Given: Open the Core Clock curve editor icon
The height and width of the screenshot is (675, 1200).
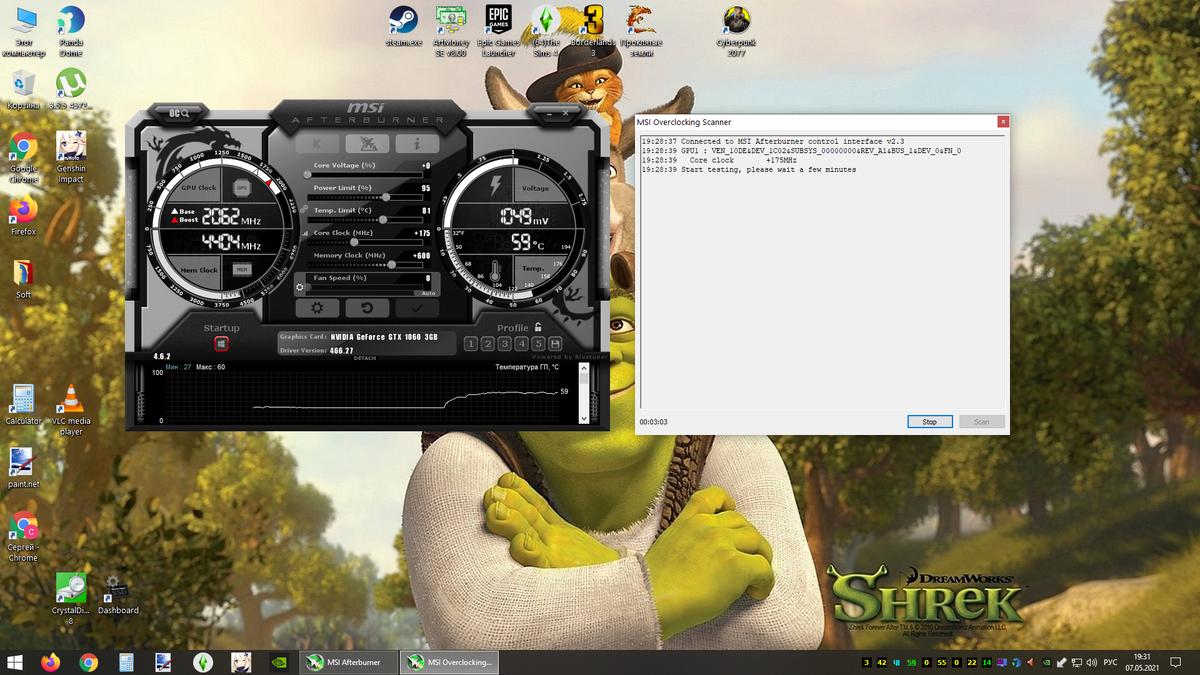Looking at the screenshot, I should click(x=305, y=233).
